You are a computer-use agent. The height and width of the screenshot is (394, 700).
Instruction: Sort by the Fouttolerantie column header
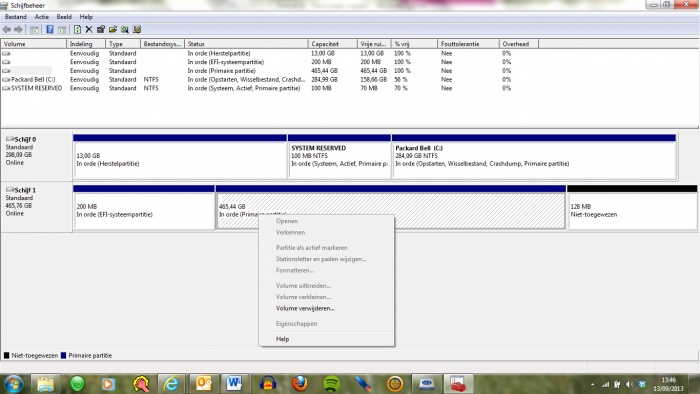[x=468, y=44]
